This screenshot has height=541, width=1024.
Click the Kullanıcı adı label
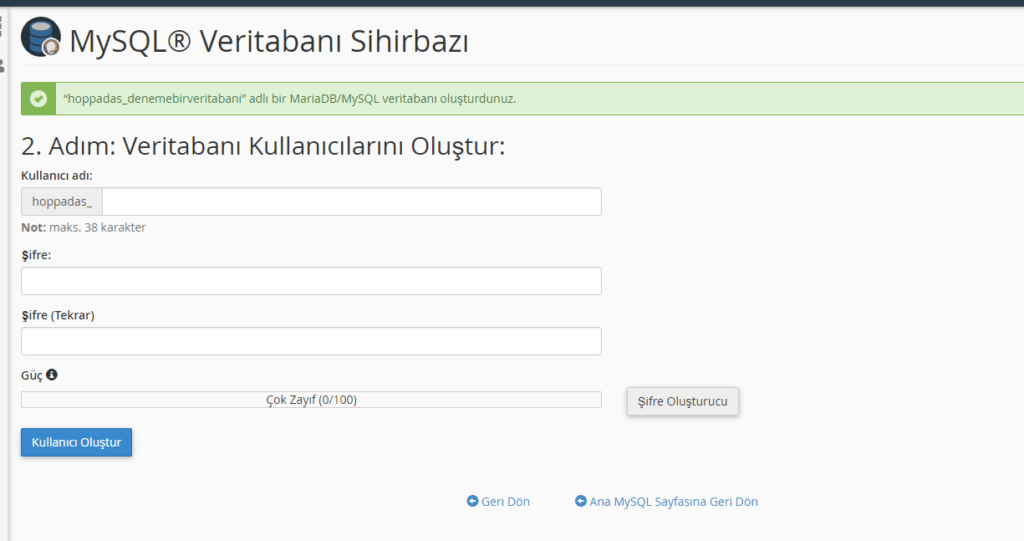coord(57,176)
